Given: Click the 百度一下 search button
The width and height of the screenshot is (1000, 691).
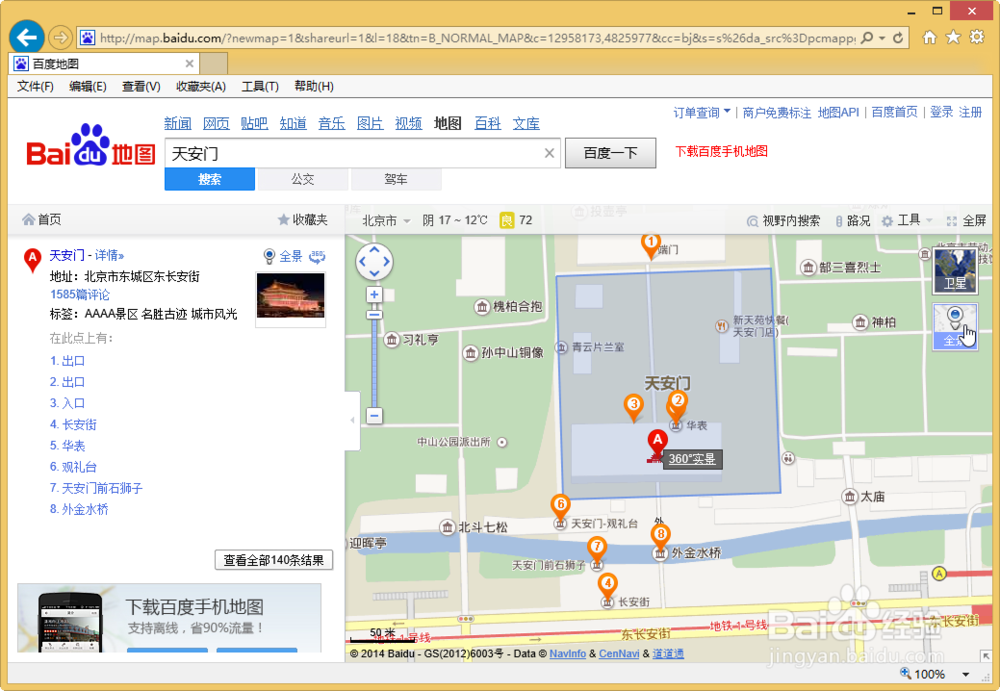Looking at the screenshot, I should 610,153.
